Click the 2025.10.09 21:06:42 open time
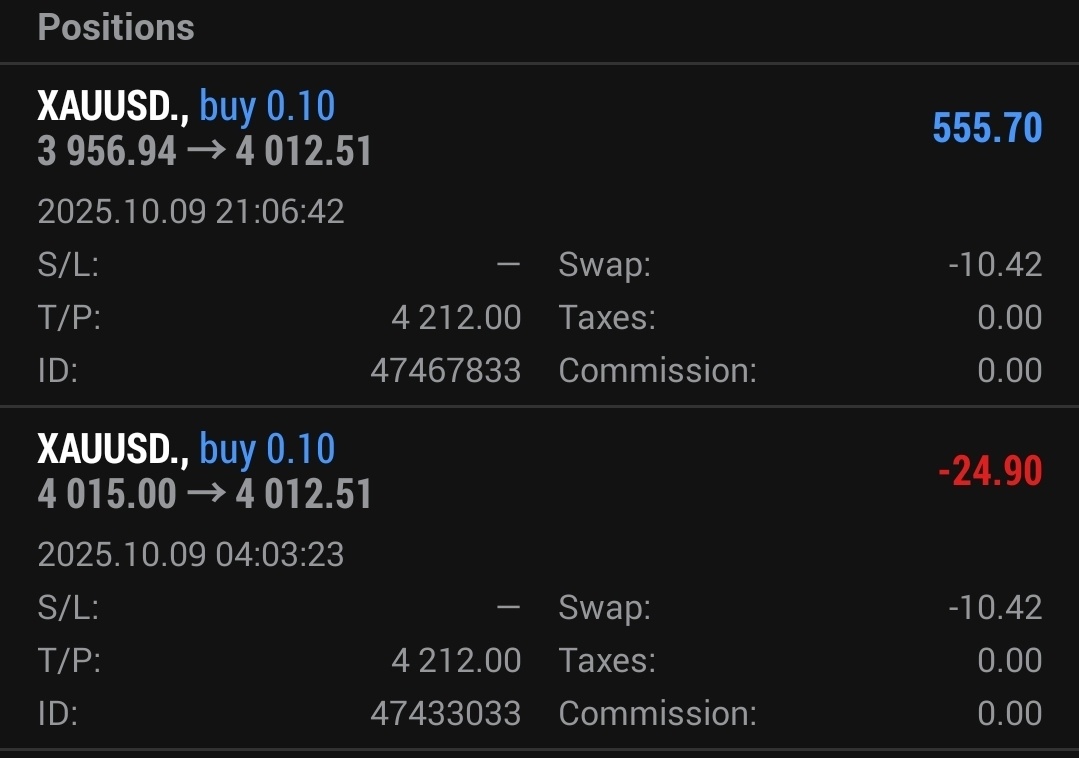1079x758 pixels. pos(191,211)
